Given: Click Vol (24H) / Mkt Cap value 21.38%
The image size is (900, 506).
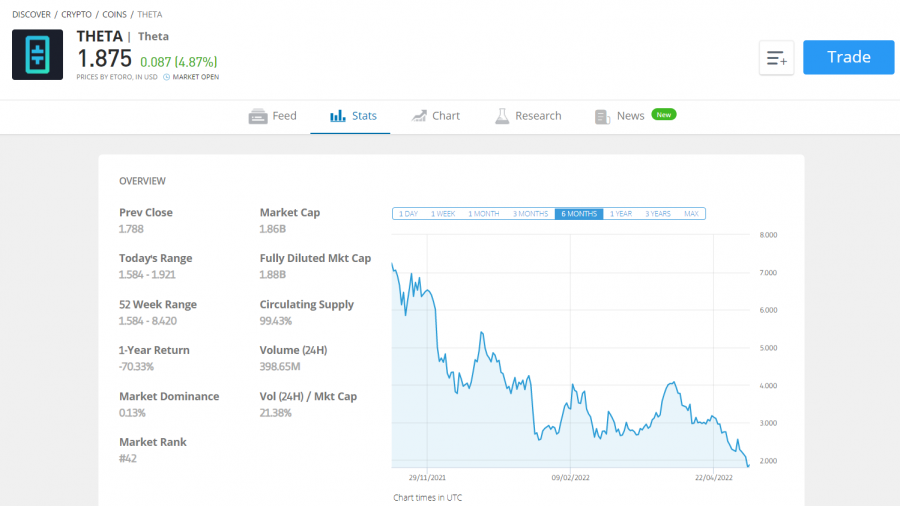Looking at the screenshot, I should point(276,412).
